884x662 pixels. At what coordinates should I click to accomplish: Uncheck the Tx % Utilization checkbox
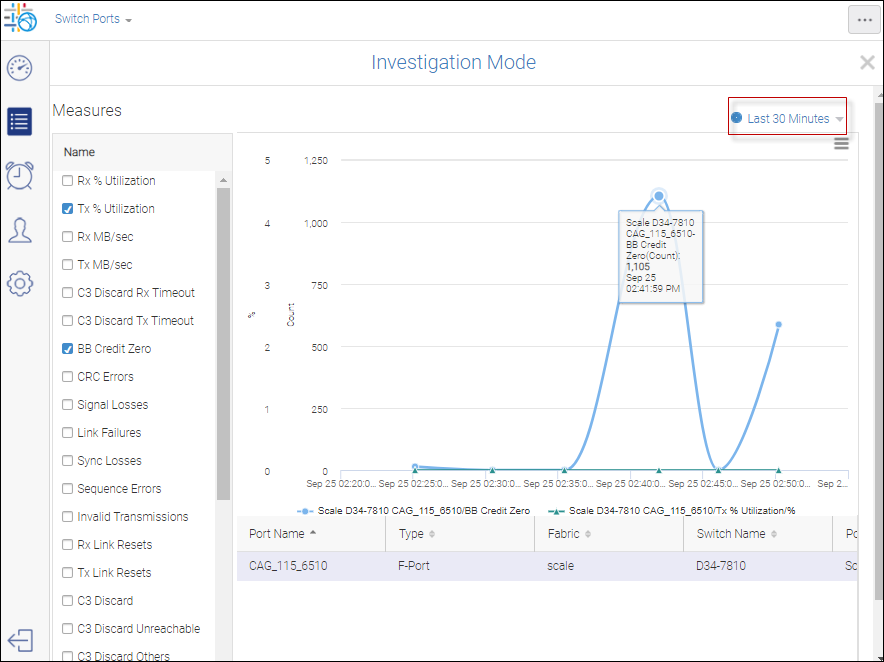68,209
